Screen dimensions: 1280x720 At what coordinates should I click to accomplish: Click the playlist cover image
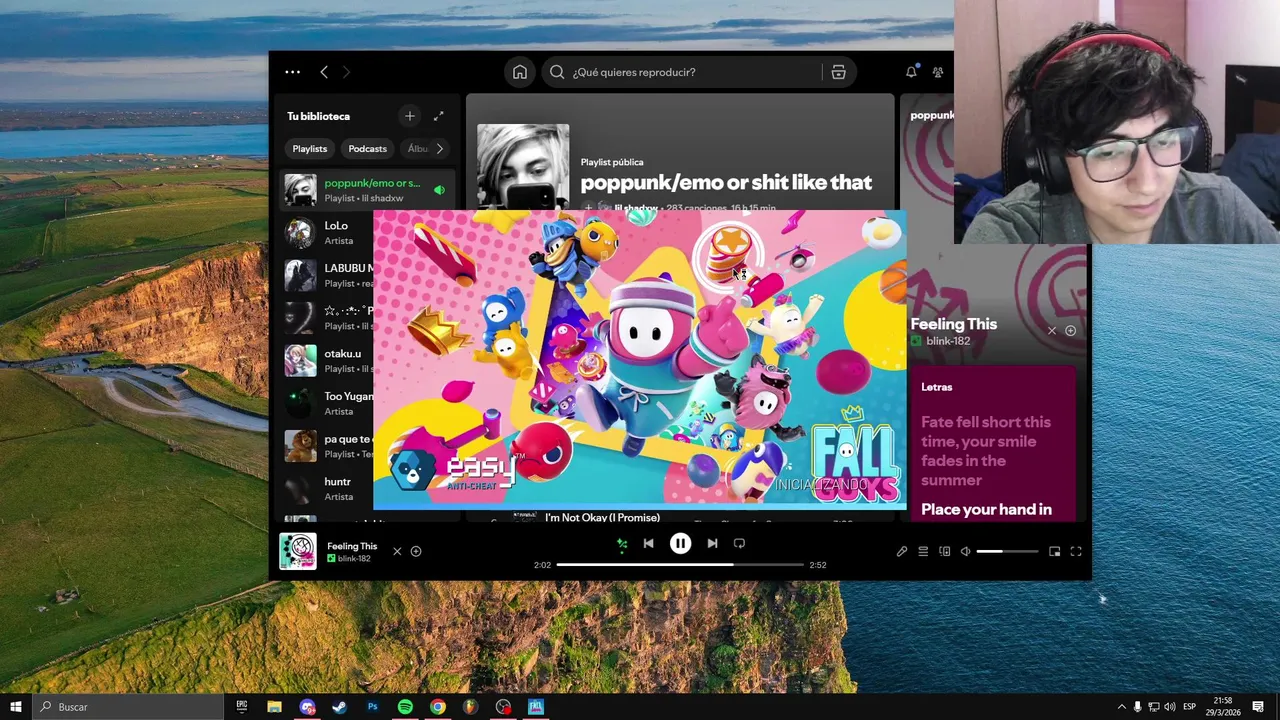tap(523, 167)
